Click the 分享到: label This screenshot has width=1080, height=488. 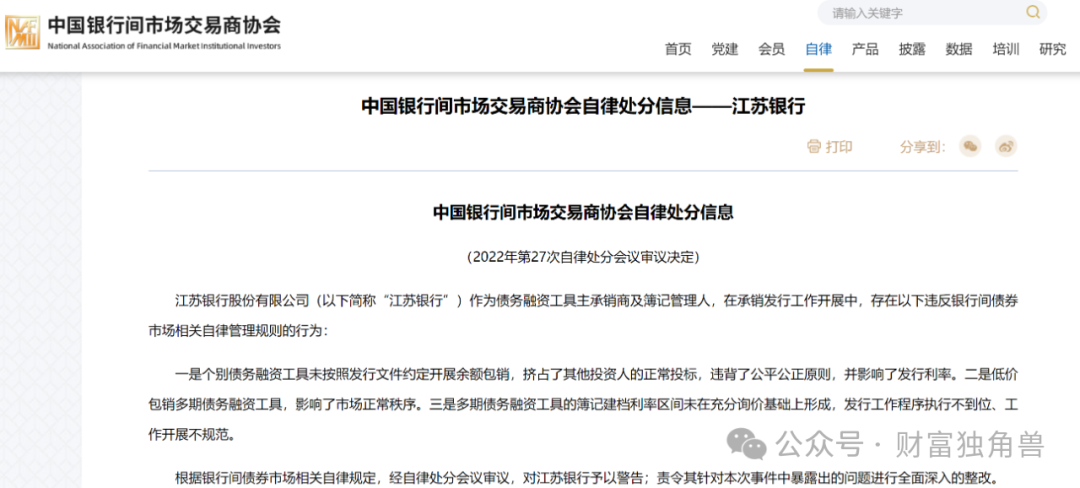pyautogui.click(x=923, y=147)
